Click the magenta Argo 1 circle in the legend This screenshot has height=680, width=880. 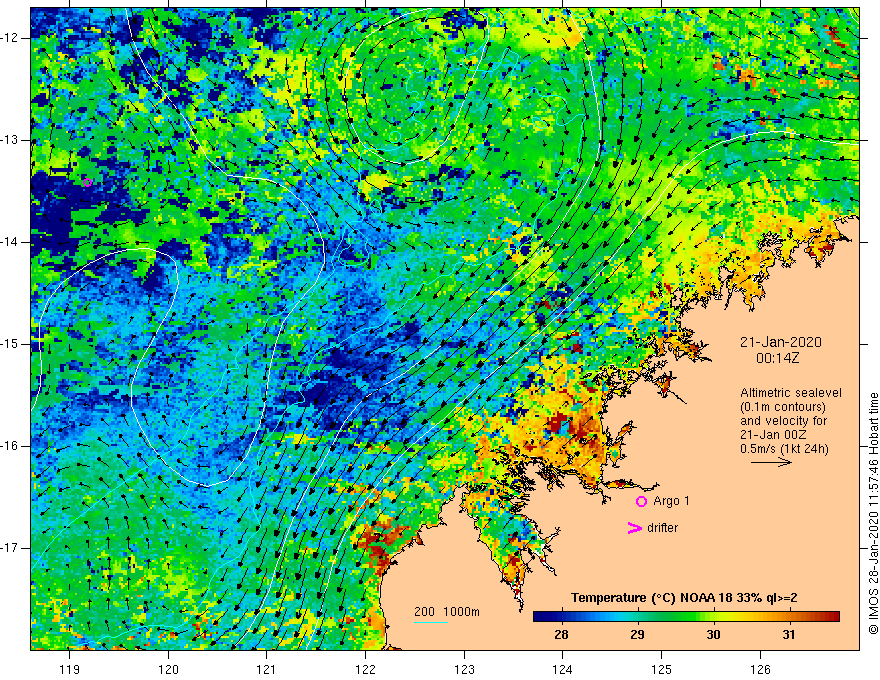(641, 502)
